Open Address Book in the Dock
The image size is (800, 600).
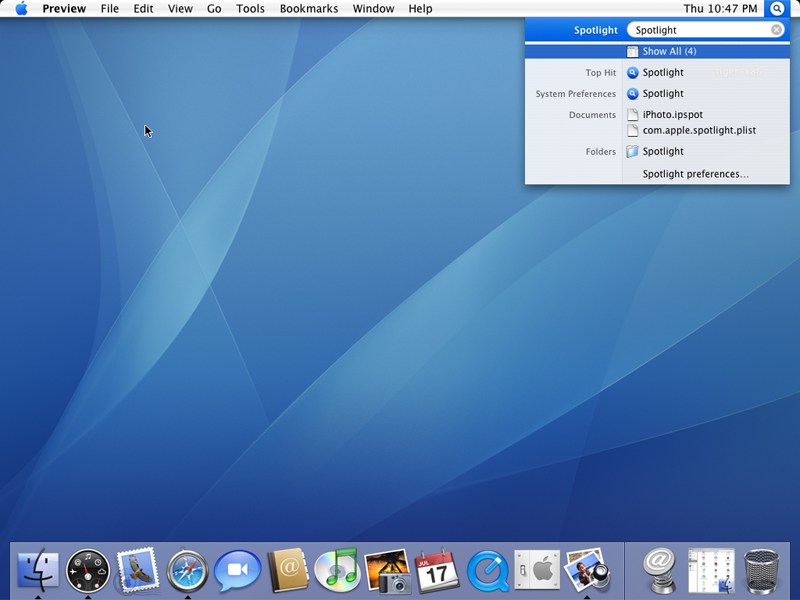click(287, 570)
